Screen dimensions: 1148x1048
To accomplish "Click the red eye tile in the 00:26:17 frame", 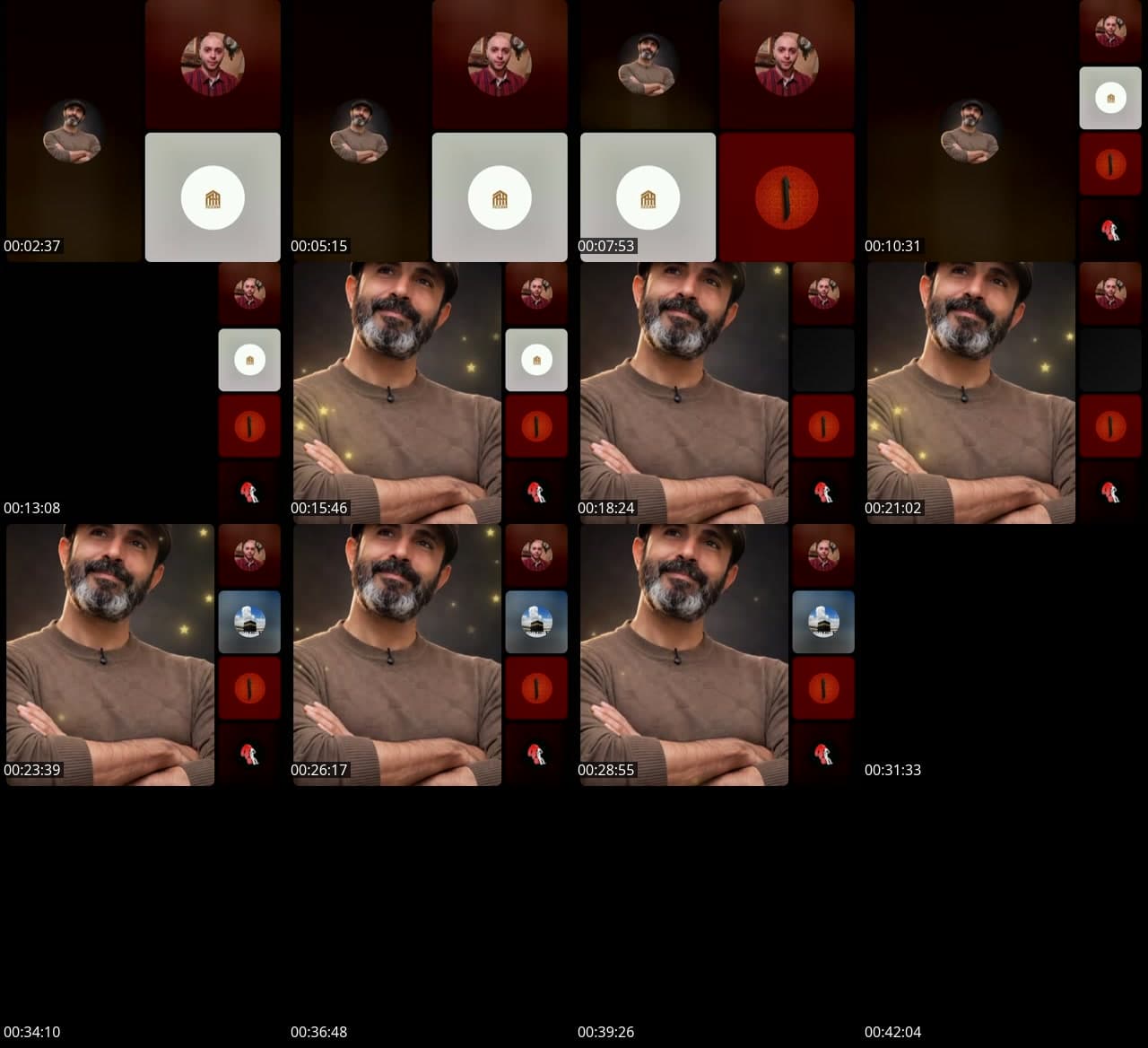I will coord(536,688).
